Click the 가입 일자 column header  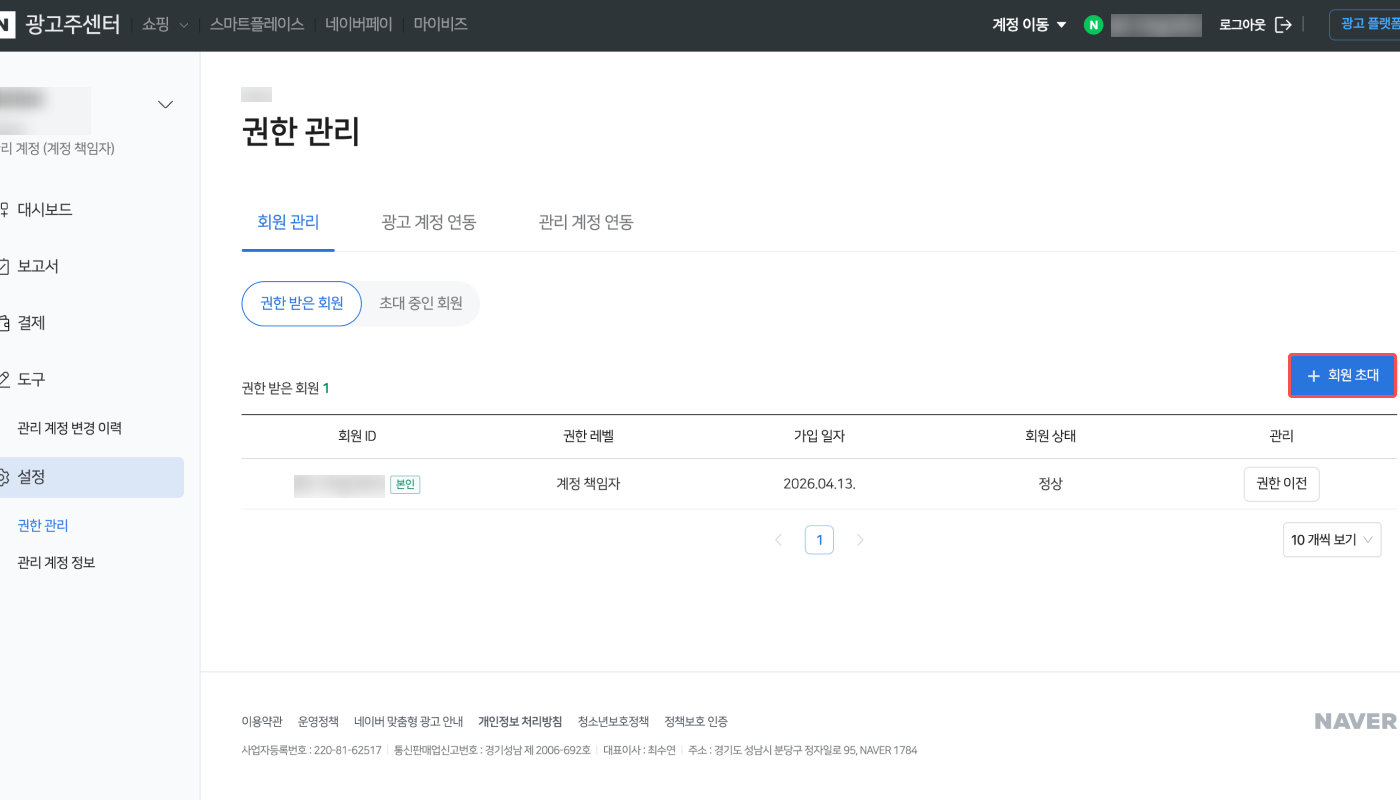coord(819,436)
